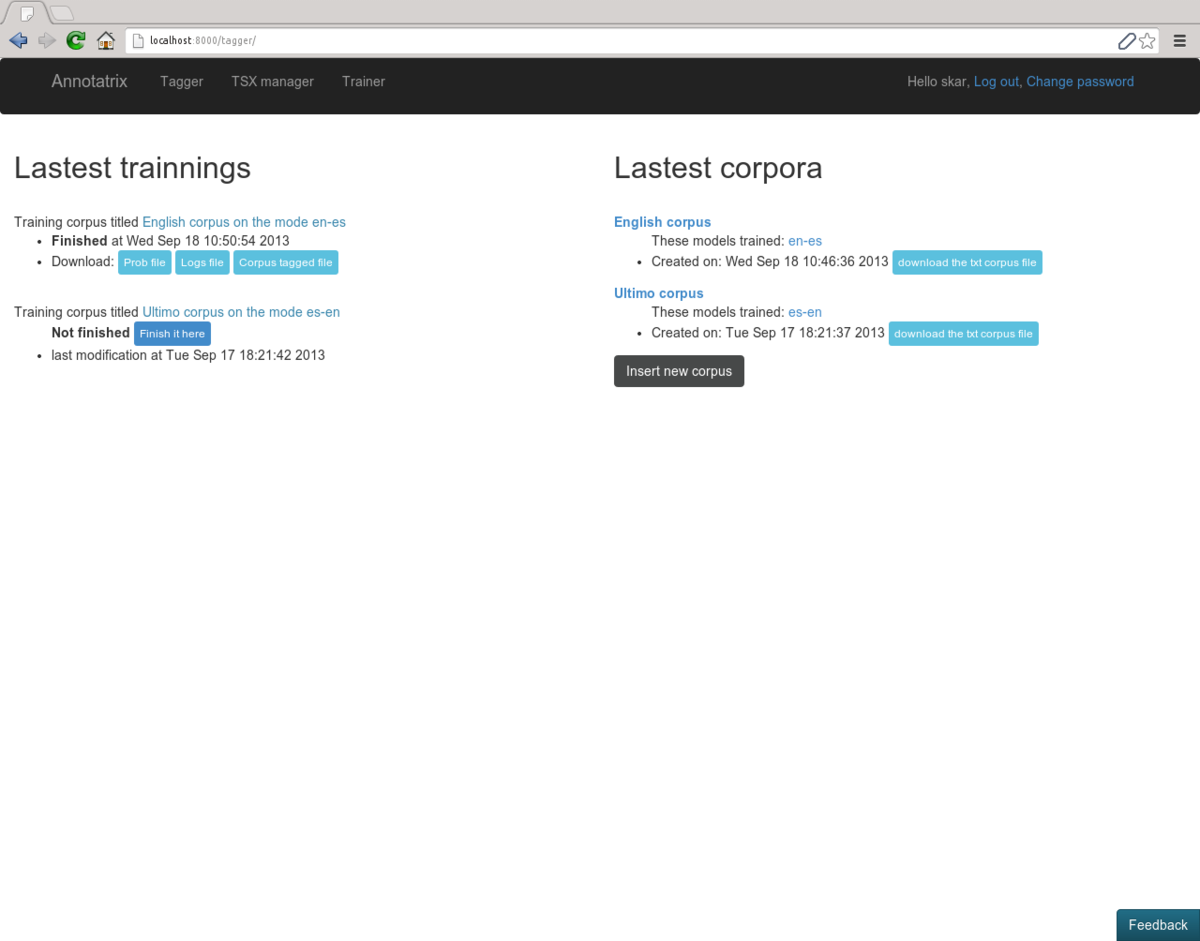The height and width of the screenshot is (941, 1200).
Task: Open the Feedback panel
Action: click(x=1158, y=925)
